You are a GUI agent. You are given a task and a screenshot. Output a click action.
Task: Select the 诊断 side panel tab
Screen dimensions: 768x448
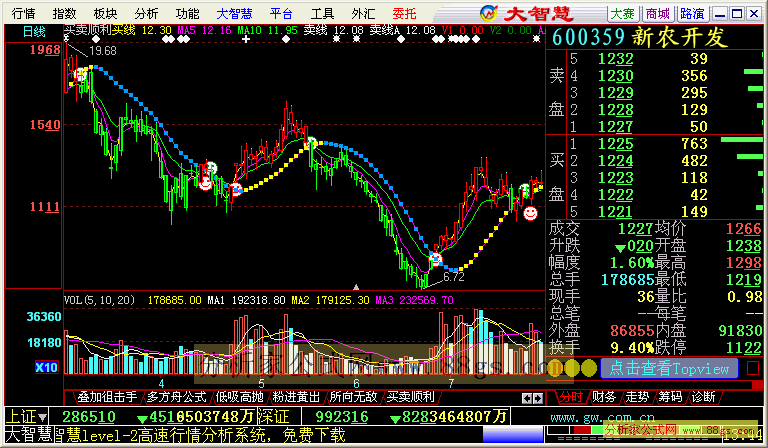point(703,397)
